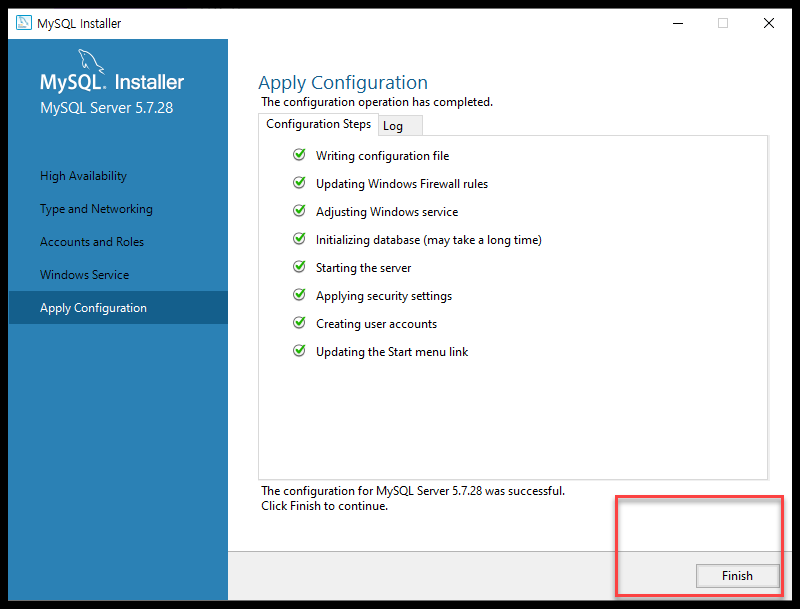Click check icon for Adjusting Windows service

pyautogui.click(x=299, y=211)
